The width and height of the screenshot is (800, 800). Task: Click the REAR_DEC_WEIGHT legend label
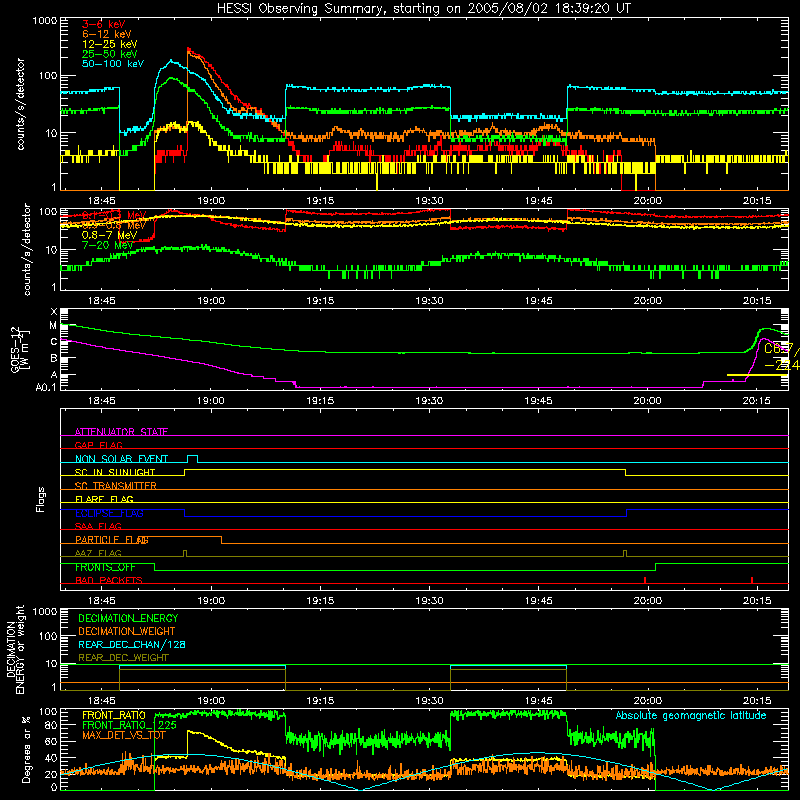click(123, 658)
